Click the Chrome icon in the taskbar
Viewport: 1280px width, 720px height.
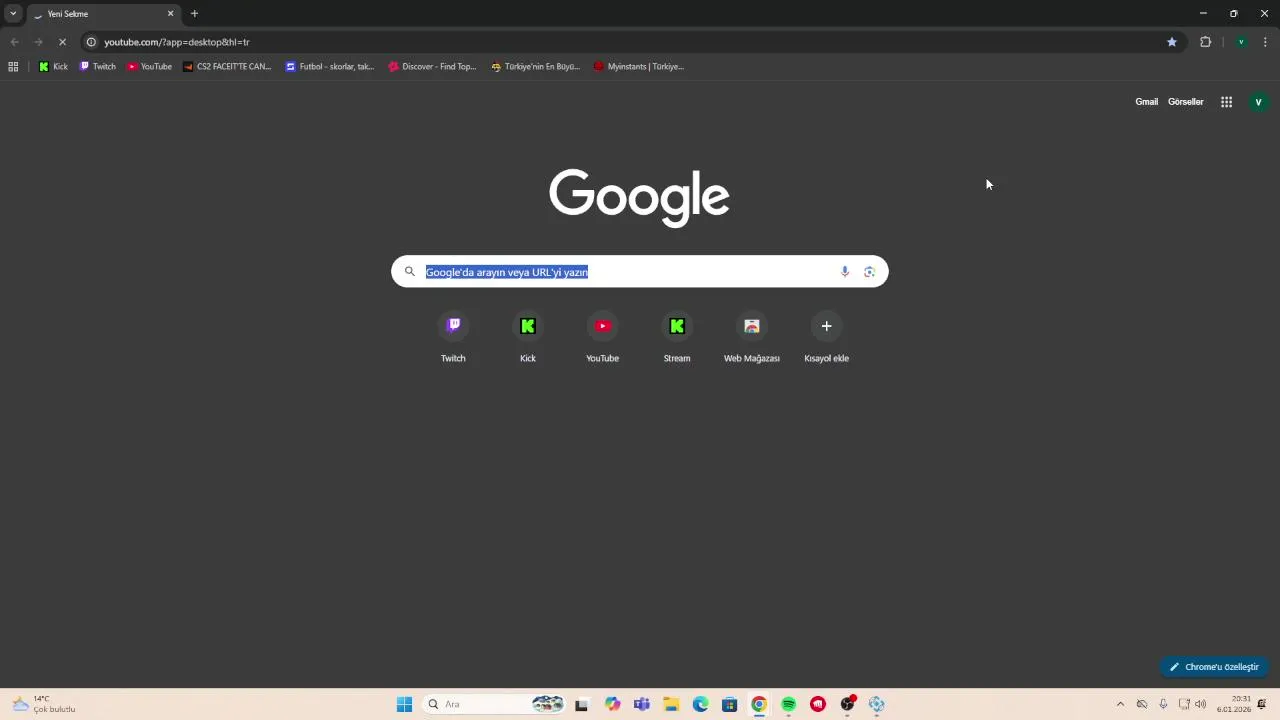[759, 704]
